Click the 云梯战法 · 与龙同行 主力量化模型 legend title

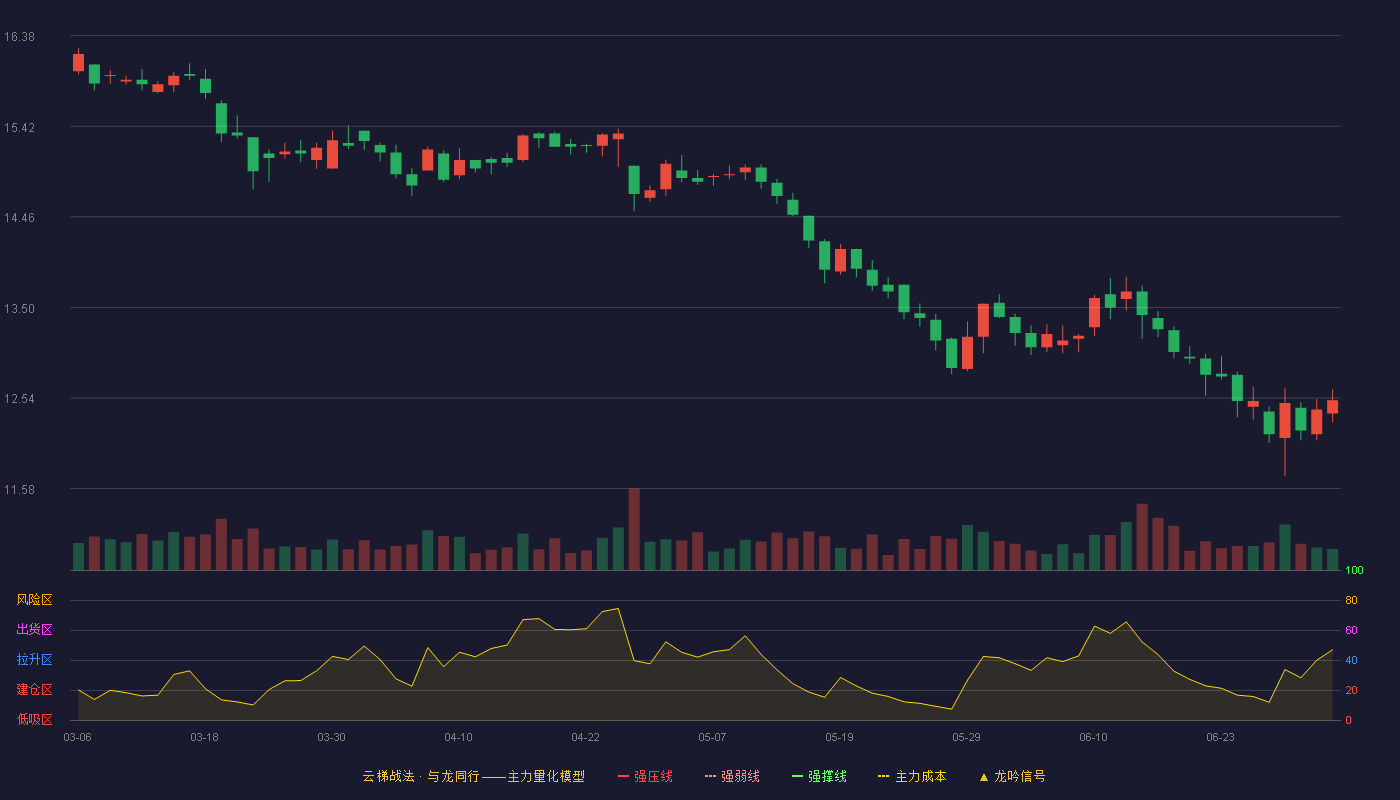pyautogui.click(x=473, y=776)
